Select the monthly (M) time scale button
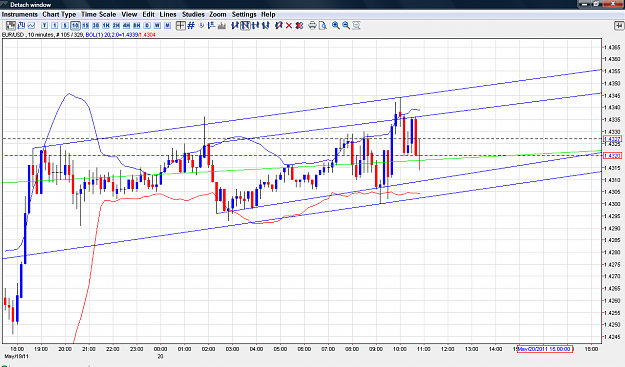This screenshot has height=367, width=625. click(167, 26)
